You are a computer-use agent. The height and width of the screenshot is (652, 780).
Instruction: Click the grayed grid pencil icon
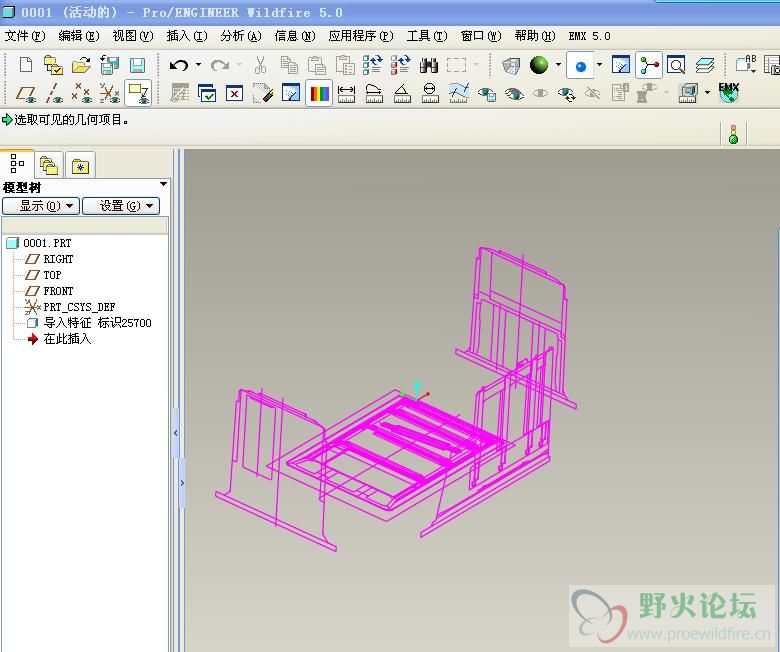(179, 93)
